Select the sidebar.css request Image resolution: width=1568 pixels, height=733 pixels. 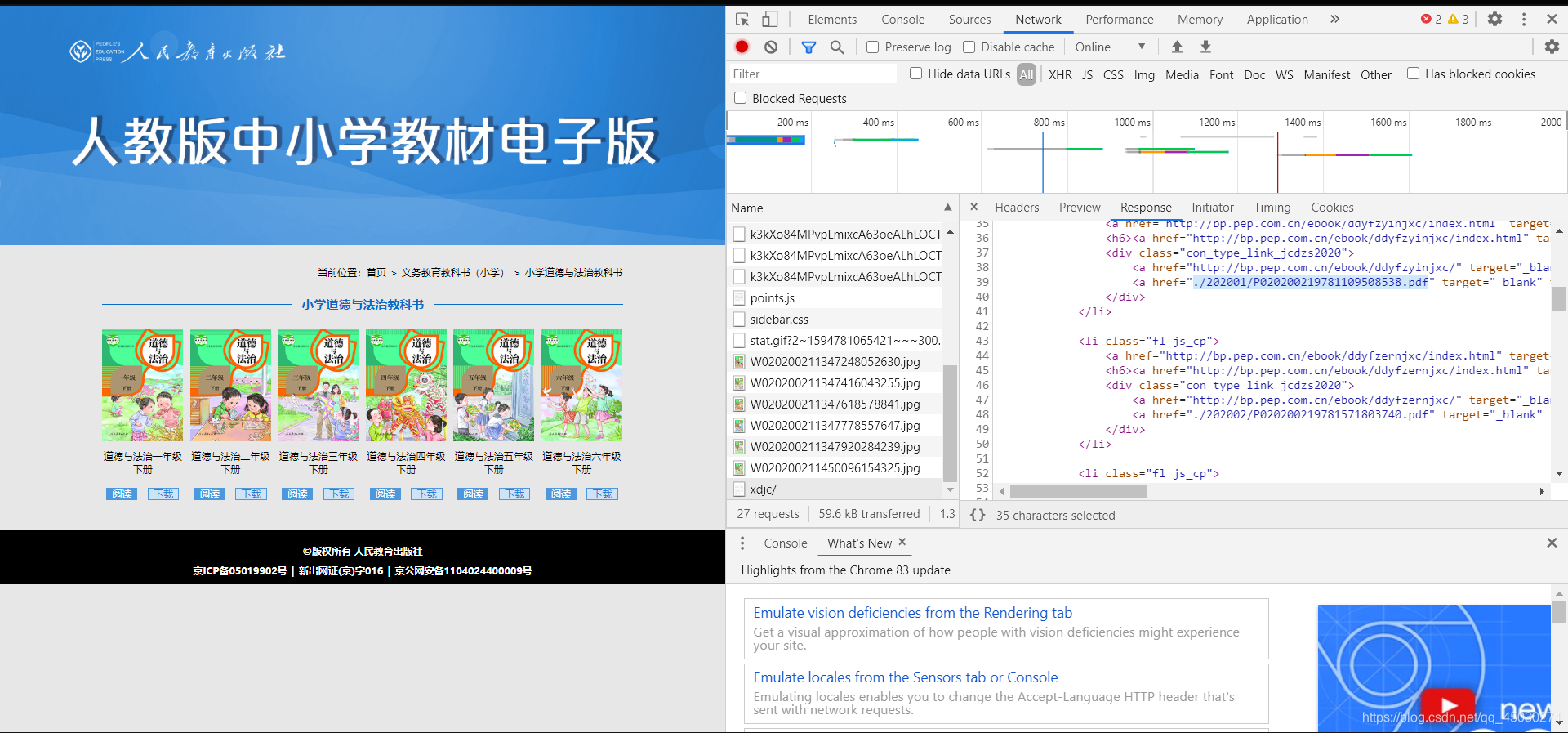point(835,320)
